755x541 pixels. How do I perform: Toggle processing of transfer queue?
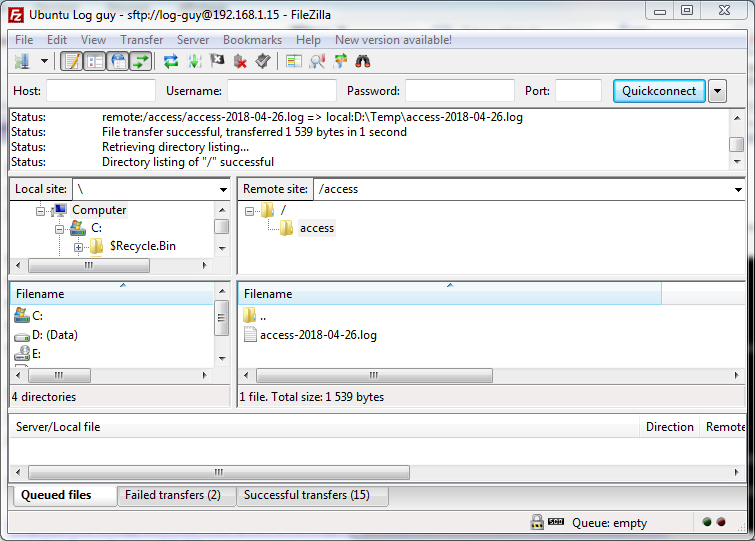pos(194,62)
